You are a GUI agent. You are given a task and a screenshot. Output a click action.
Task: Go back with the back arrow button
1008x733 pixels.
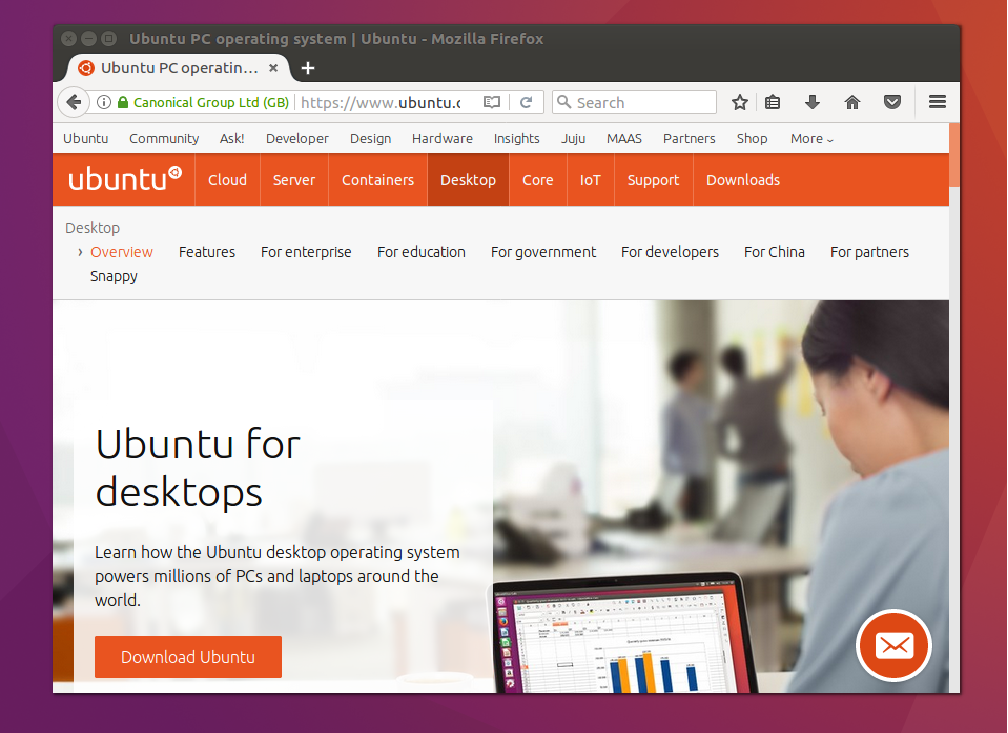74,102
